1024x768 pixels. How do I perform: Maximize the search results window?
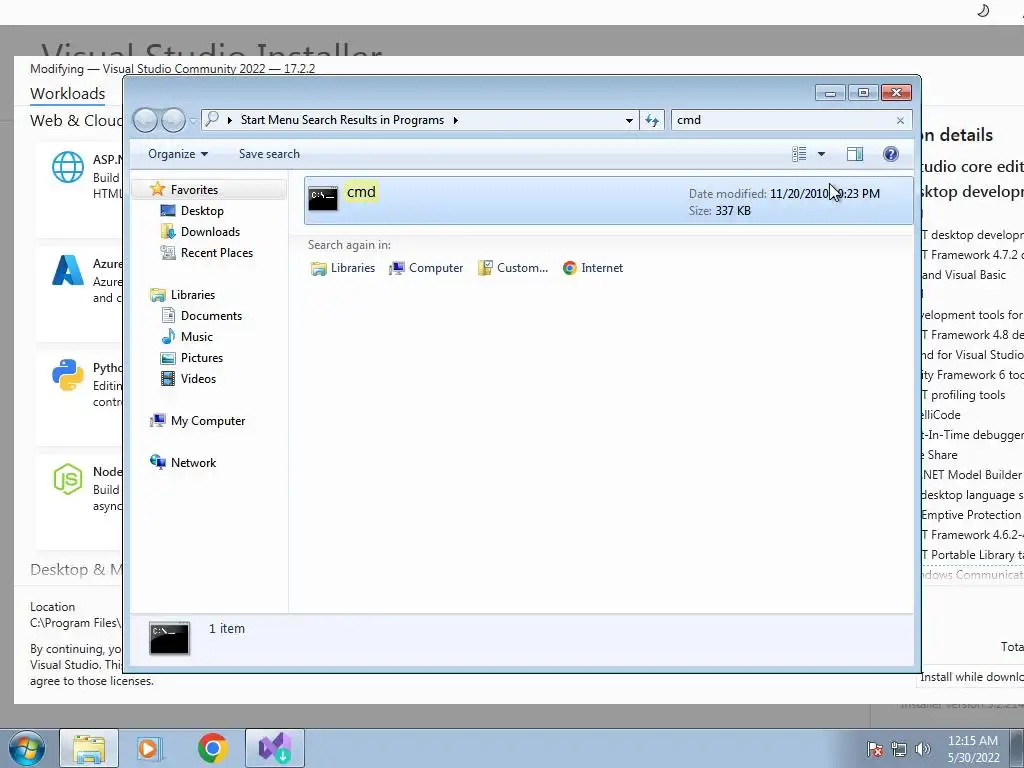tap(863, 93)
